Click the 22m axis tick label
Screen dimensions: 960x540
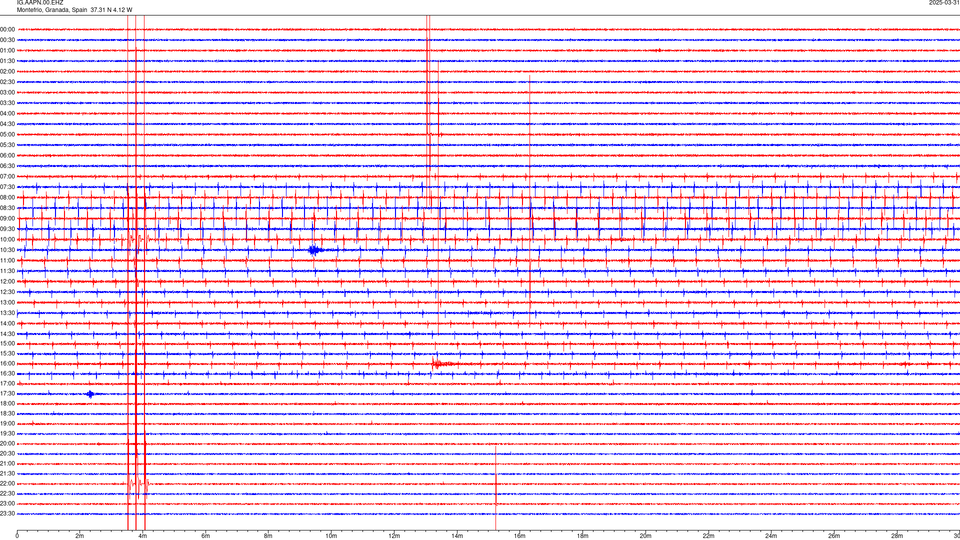[708, 536]
